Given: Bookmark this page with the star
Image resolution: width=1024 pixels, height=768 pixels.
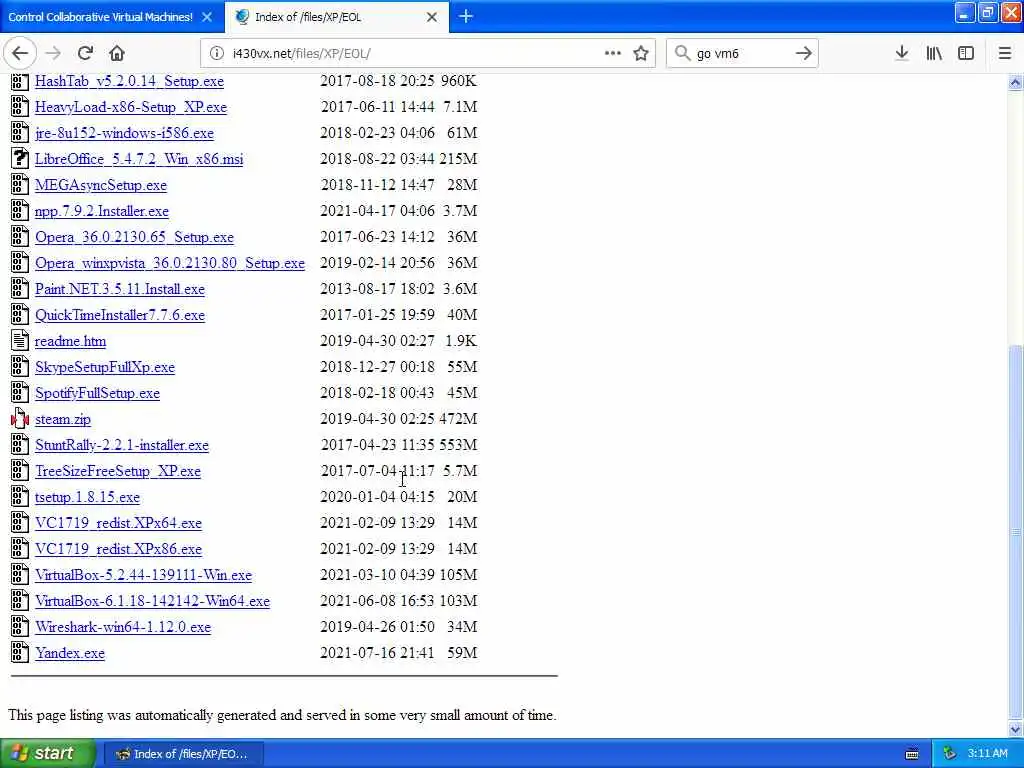Looking at the screenshot, I should pyautogui.click(x=641, y=54).
